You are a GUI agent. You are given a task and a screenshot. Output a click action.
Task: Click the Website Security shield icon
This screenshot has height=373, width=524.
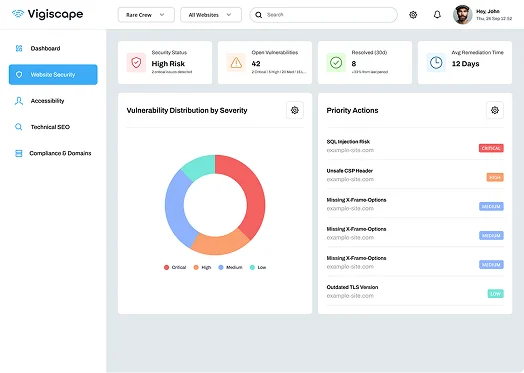(x=19, y=75)
